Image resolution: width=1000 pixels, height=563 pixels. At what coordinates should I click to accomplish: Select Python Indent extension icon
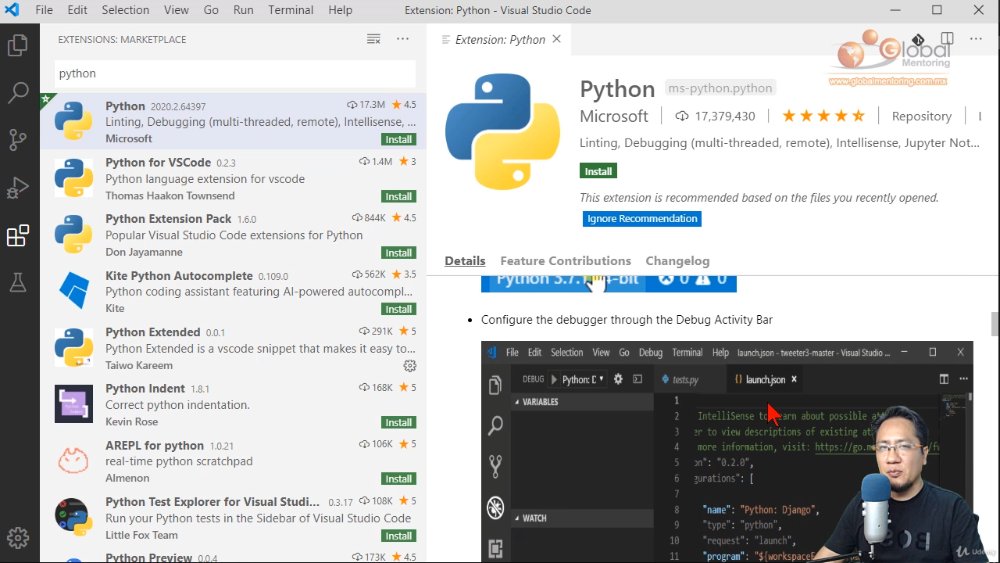pyautogui.click(x=73, y=404)
